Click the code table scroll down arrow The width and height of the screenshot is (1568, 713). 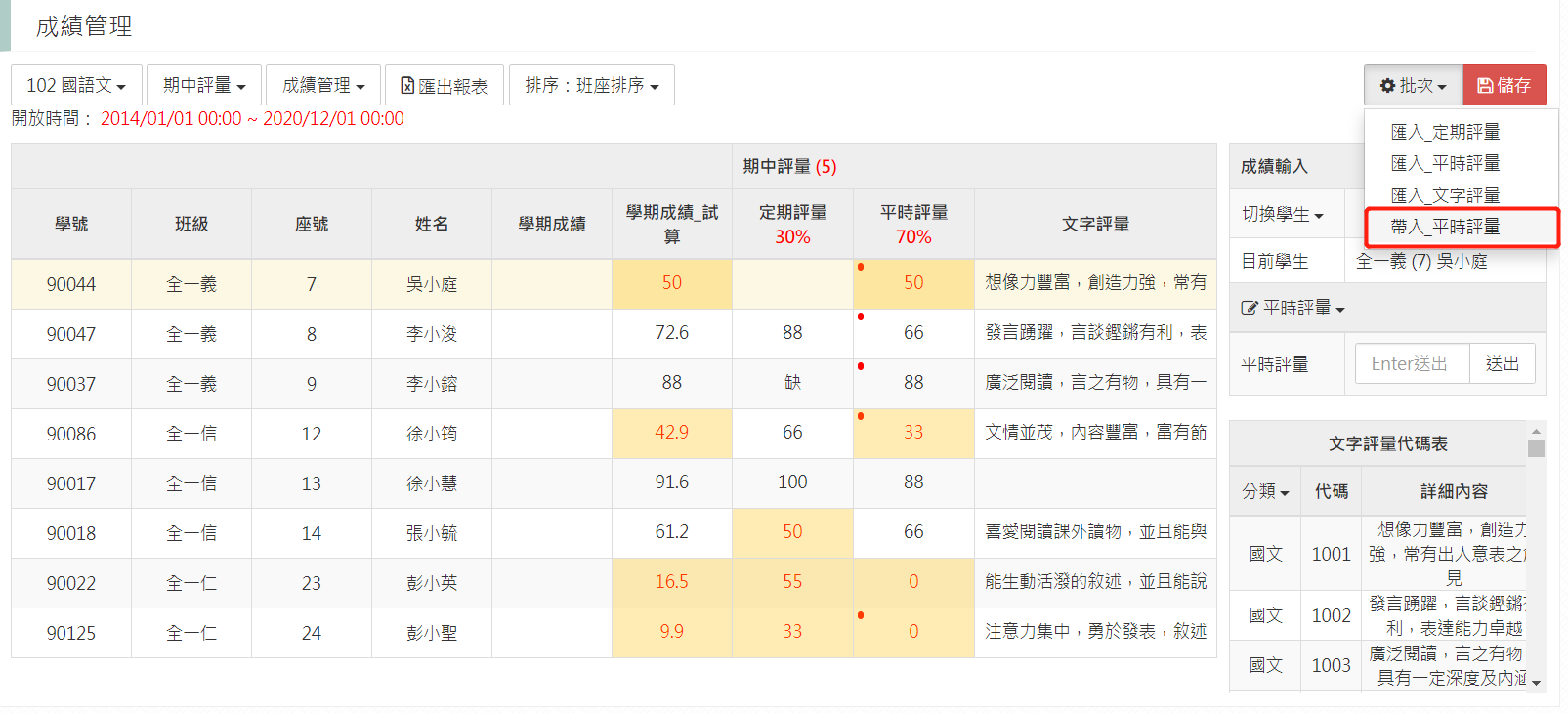(x=1536, y=683)
